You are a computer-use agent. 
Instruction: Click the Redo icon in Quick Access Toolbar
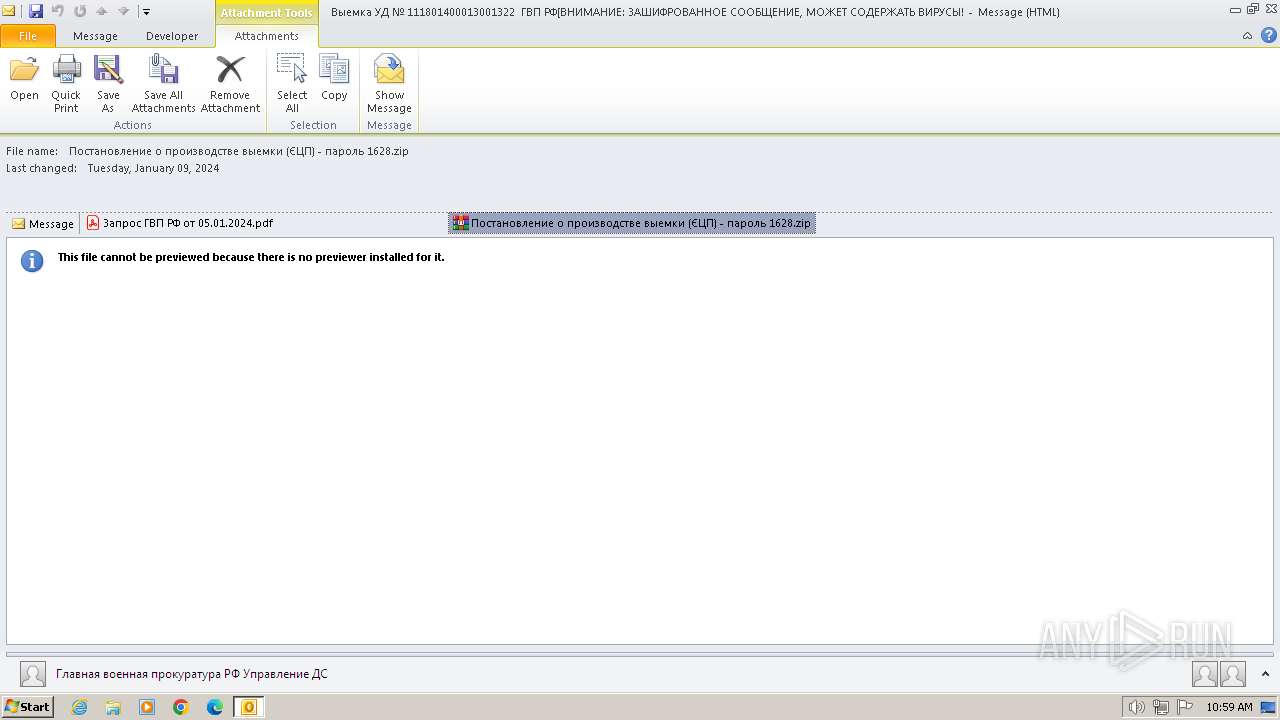coord(80,11)
